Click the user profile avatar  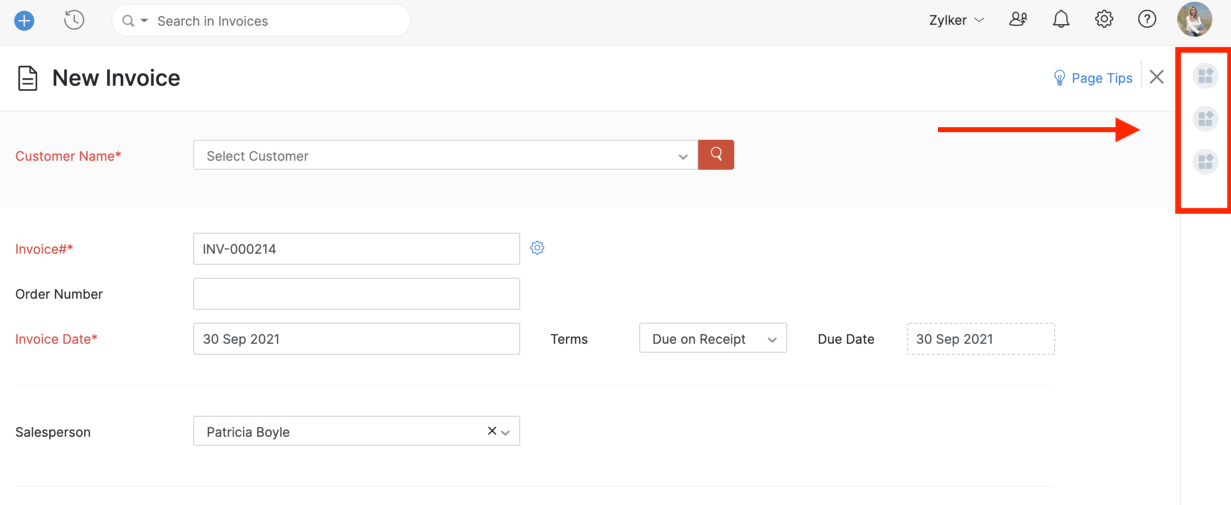1194,19
